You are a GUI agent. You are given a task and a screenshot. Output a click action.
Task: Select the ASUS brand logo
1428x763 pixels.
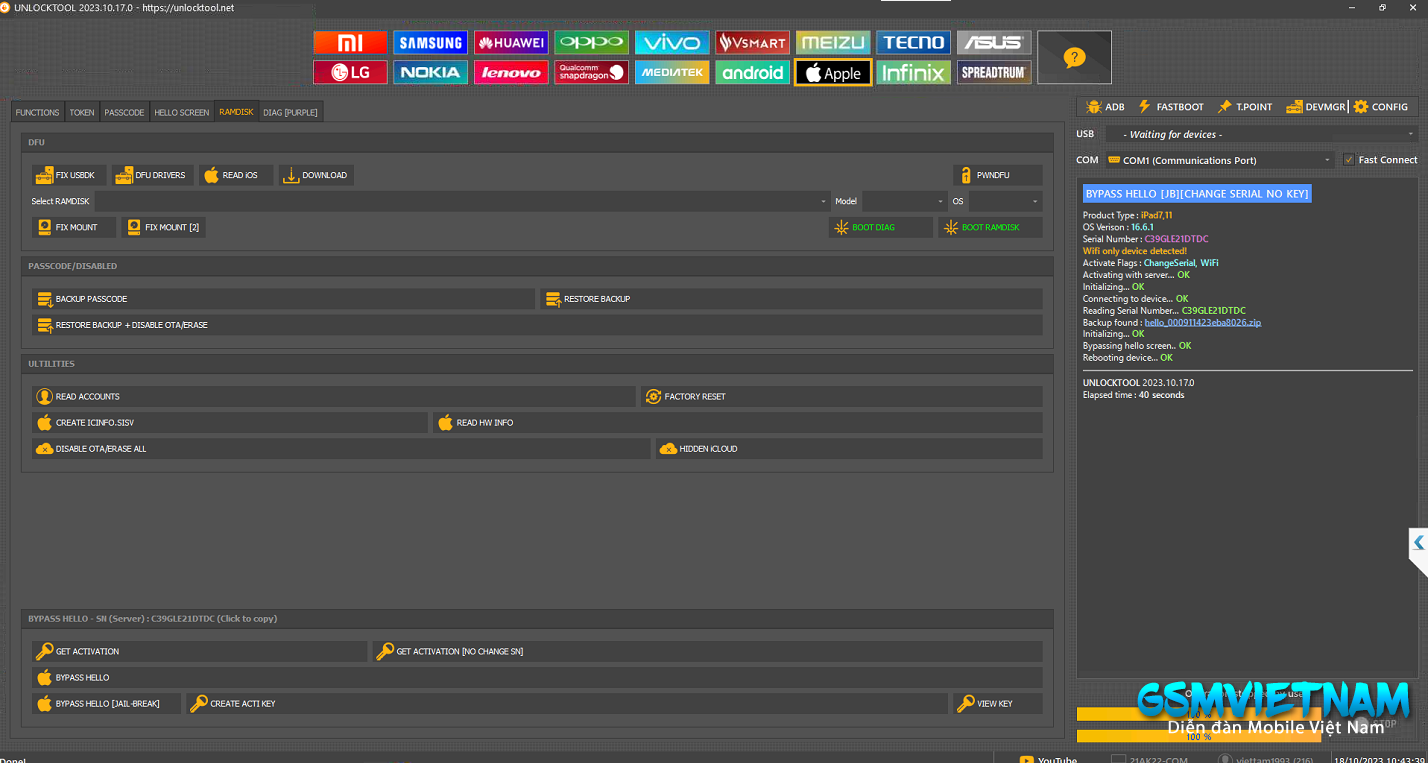coord(994,42)
